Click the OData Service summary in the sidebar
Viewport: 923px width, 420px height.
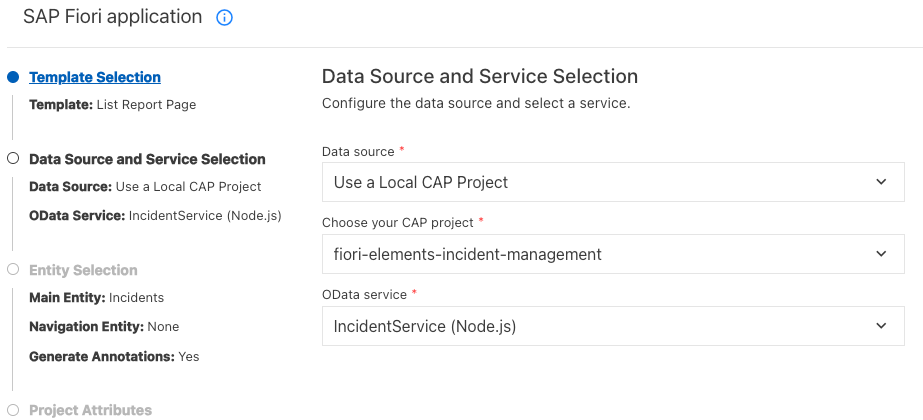click(155, 215)
